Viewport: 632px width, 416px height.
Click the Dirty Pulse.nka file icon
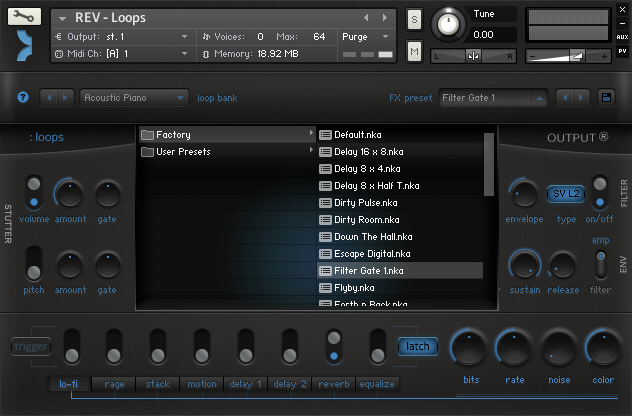[x=325, y=203]
